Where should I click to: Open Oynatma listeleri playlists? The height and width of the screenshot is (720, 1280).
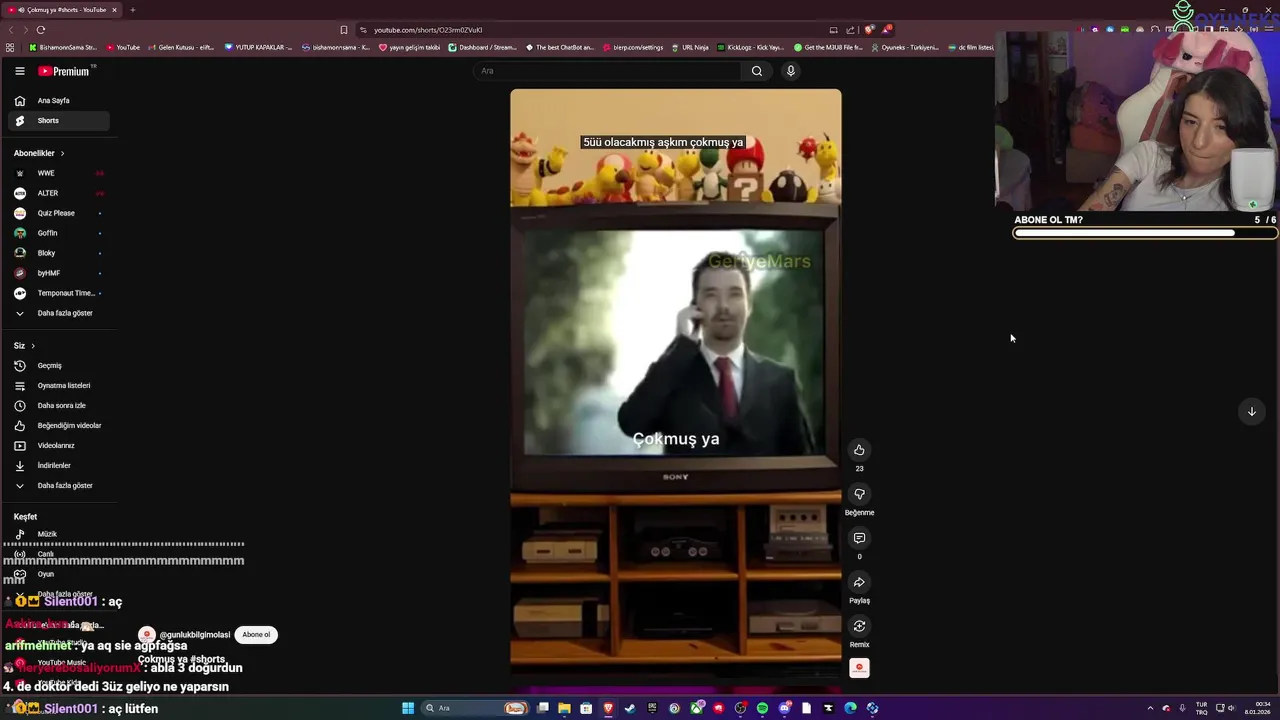point(59,385)
